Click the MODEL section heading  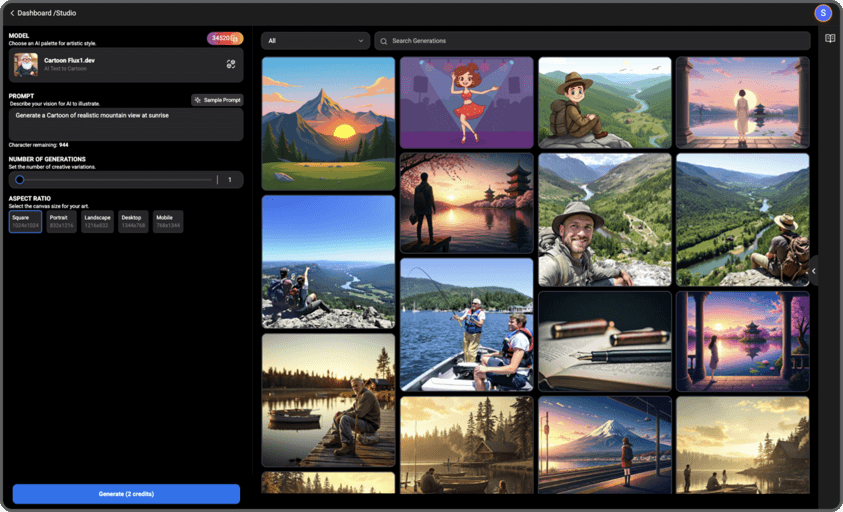pos(19,35)
